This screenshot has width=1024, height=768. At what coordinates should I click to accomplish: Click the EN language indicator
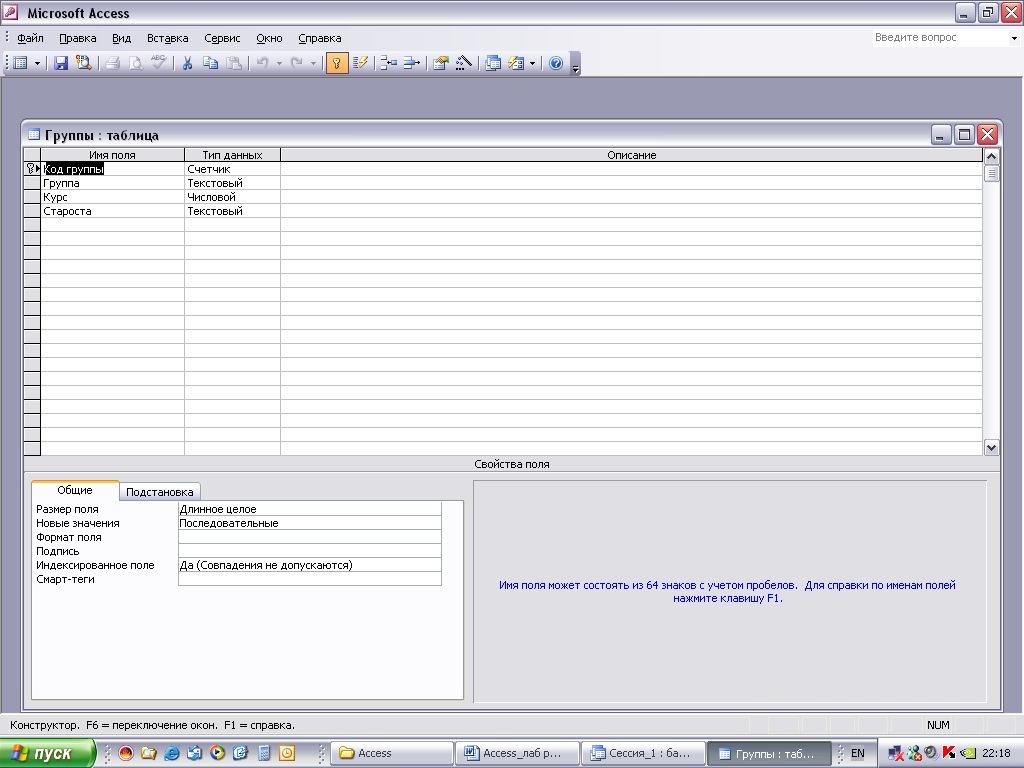(857, 753)
